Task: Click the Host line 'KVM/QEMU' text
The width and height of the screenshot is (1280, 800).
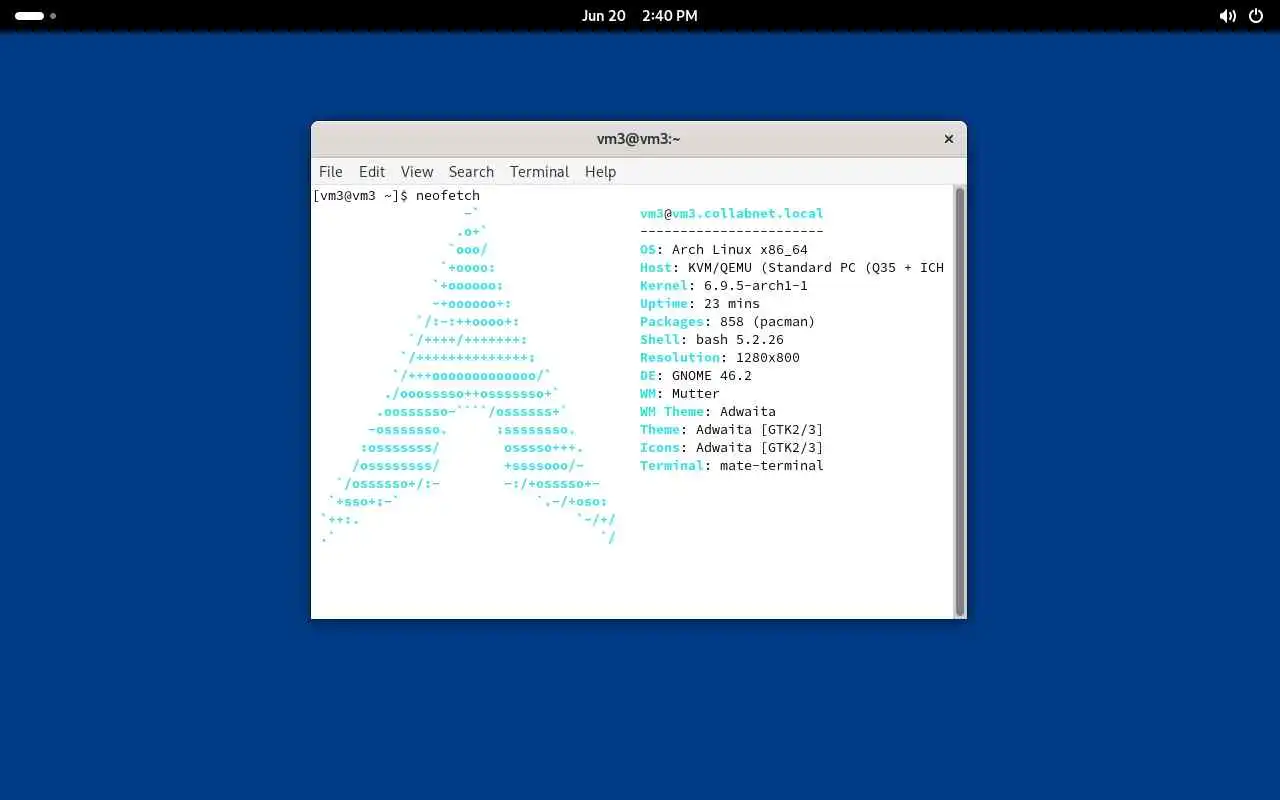Action: pos(720,268)
